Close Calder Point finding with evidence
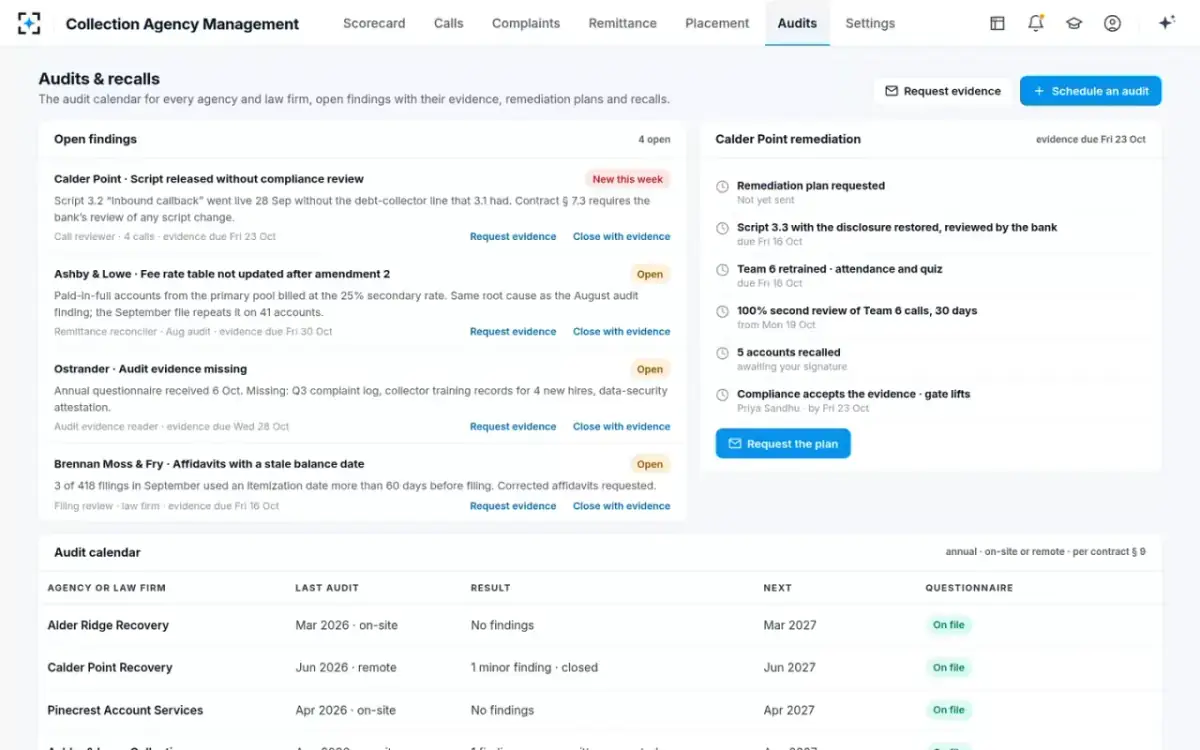This screenshot has height=750, width=1200. (x=621, y=237)
